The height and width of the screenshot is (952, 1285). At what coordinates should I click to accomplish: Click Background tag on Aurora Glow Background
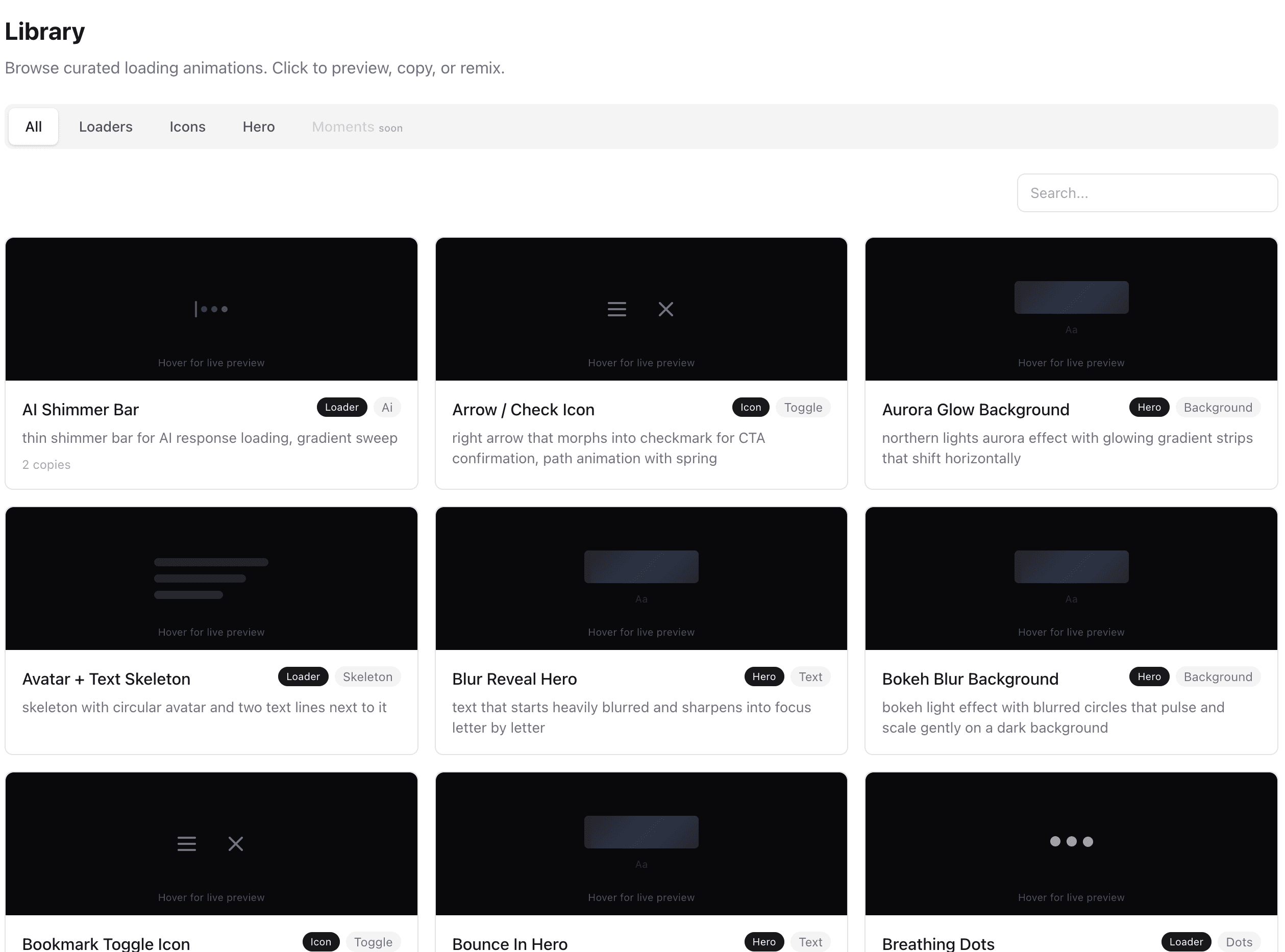pyautogui.click(x=1218, y=408)
